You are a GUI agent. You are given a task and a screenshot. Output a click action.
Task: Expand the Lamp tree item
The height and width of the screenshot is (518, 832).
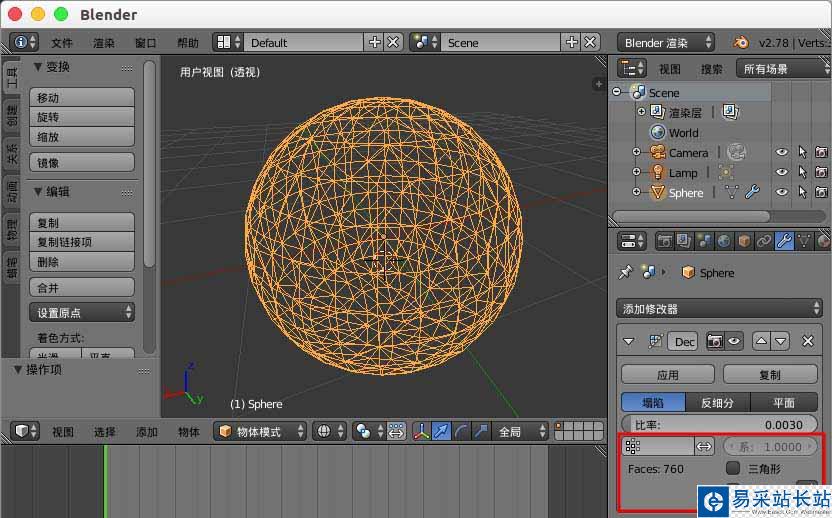[x=636, y=172]
